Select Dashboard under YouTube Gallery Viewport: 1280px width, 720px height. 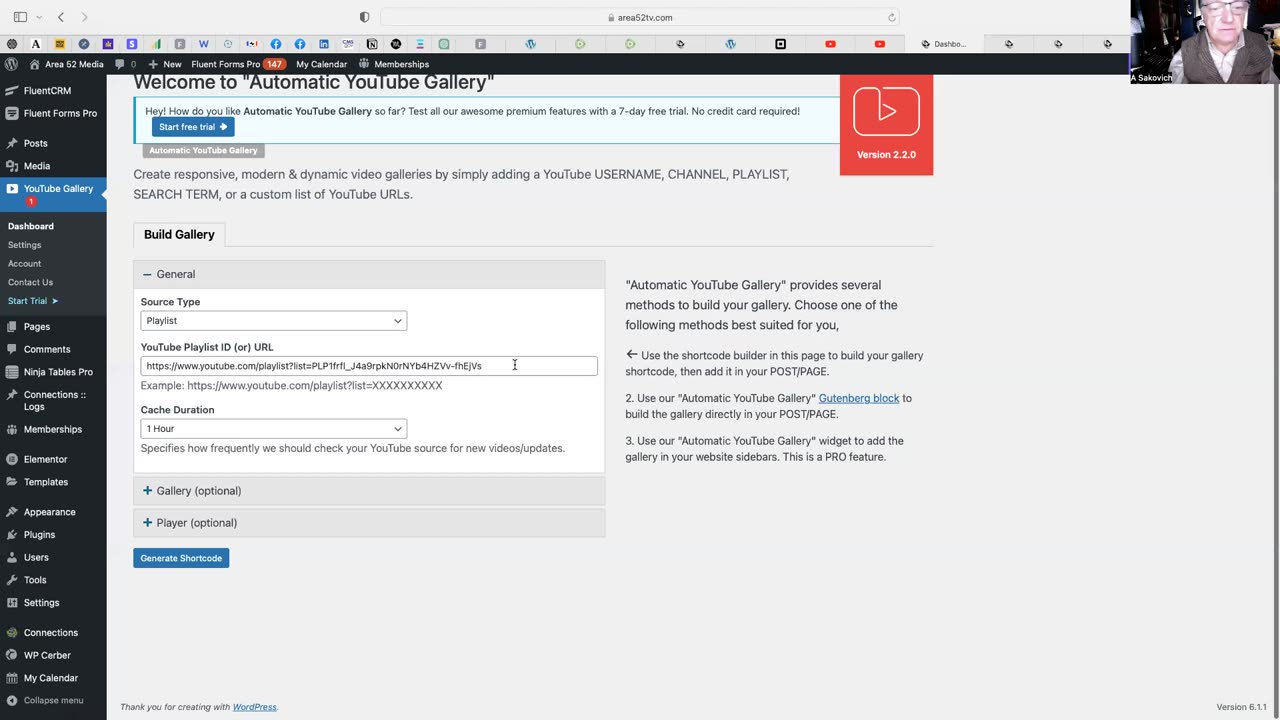coord(31,226)
